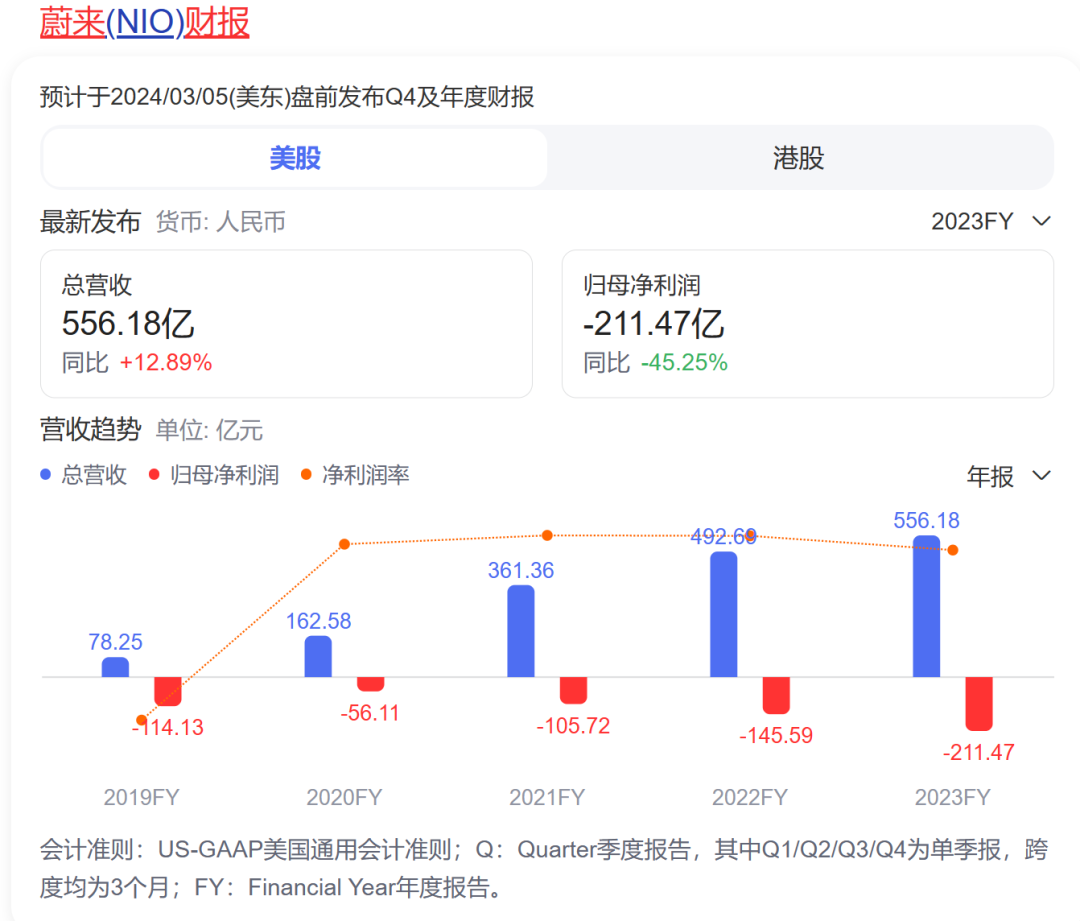Viewport: 1080px width, 921px height.
Task: Click the 2021FY axis label
Action: click(x=547, y=798)
